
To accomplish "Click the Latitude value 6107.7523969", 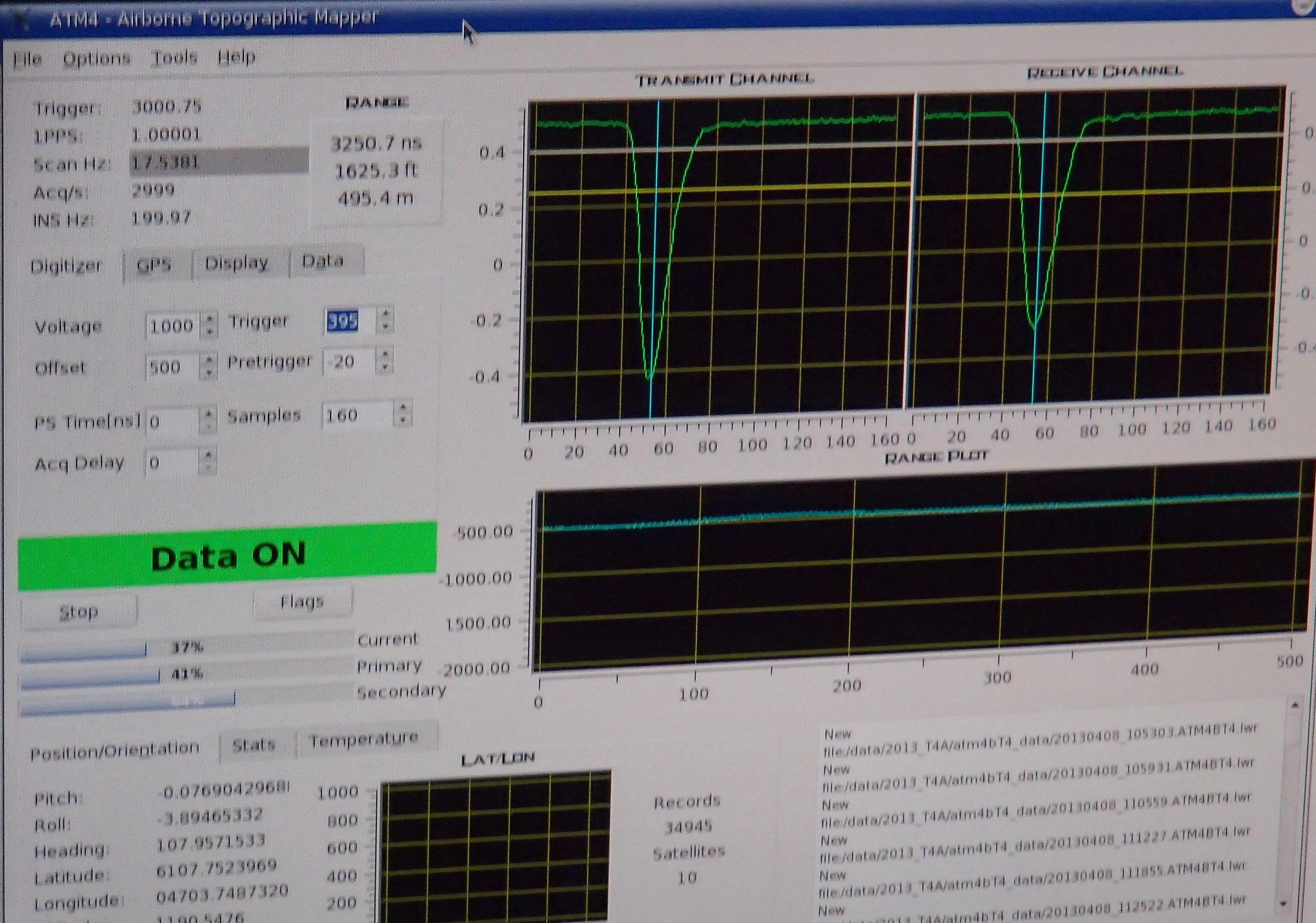I will pos(217,868).
